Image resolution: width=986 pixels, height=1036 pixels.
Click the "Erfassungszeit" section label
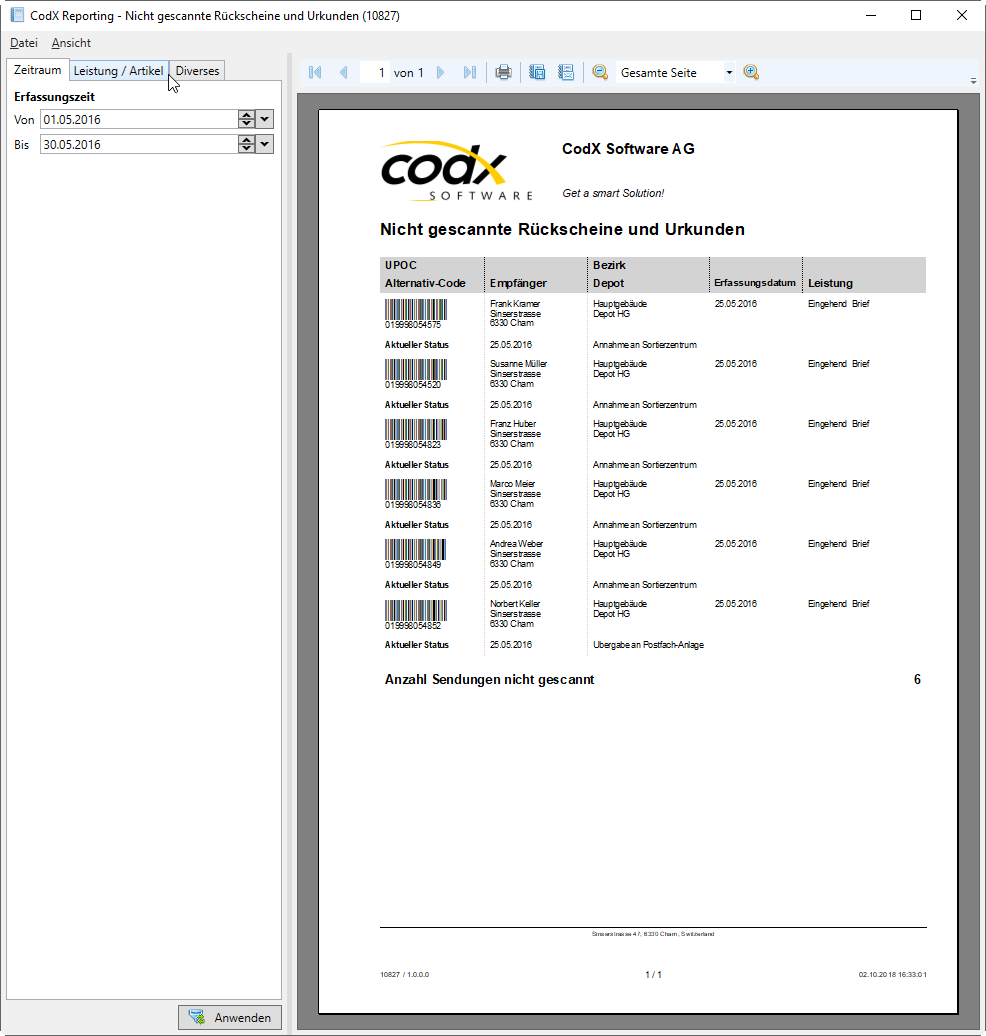[x=54, y=97]
